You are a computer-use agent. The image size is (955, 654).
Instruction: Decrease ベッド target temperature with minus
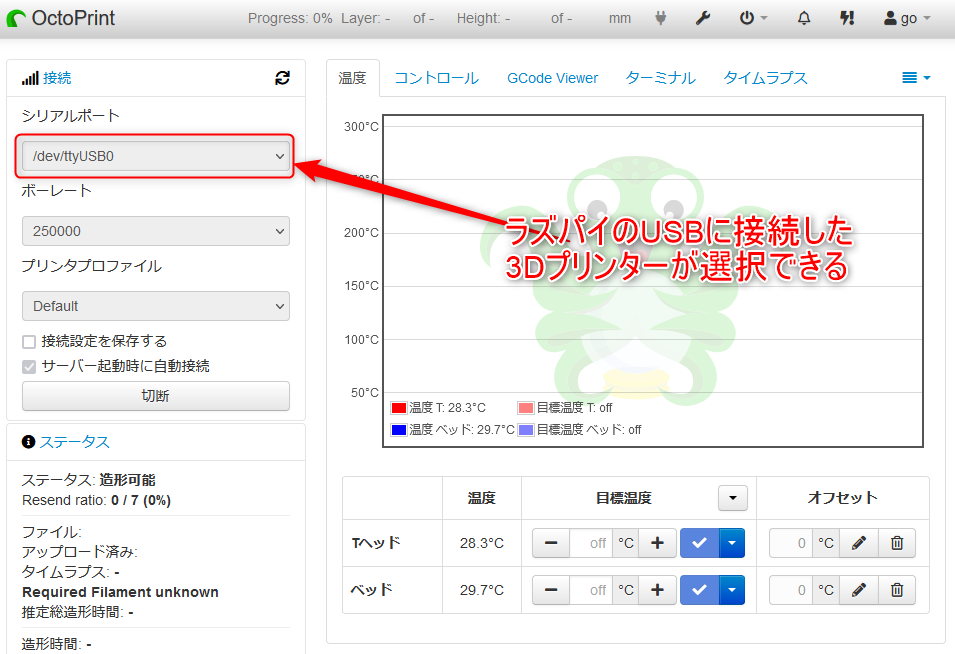(551, 589)
